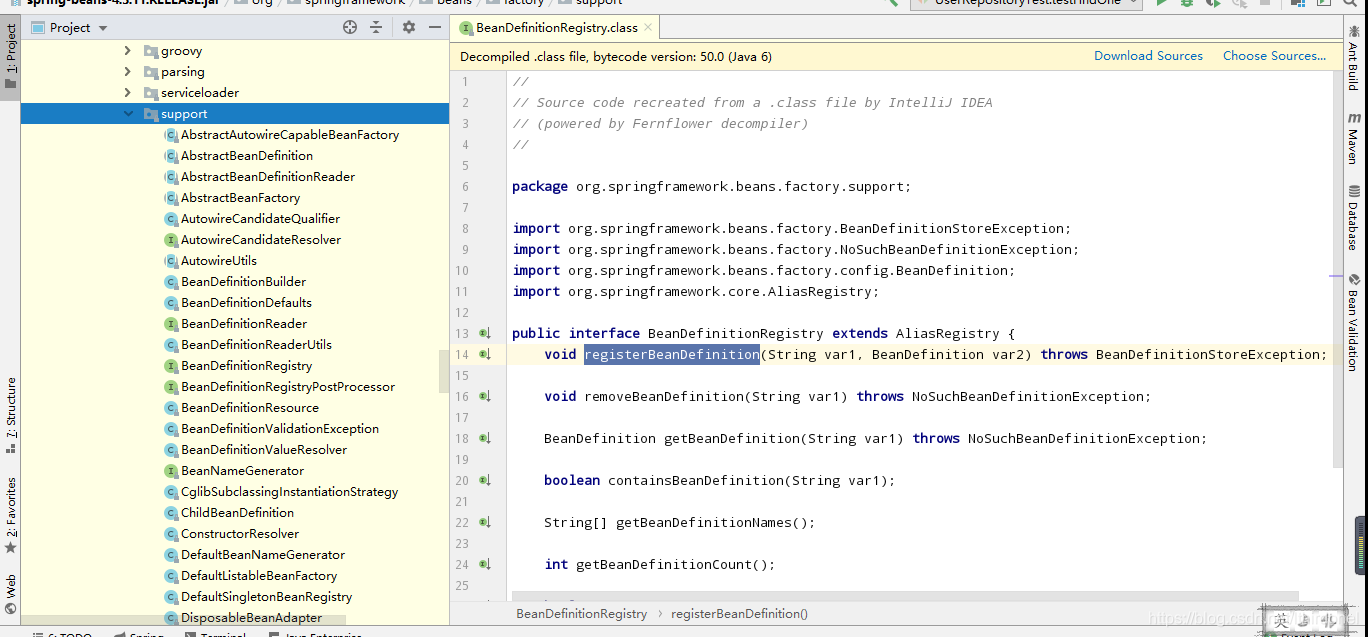
Task: Click the gutter implementation icon on line 13
Action: coord(485,333)
